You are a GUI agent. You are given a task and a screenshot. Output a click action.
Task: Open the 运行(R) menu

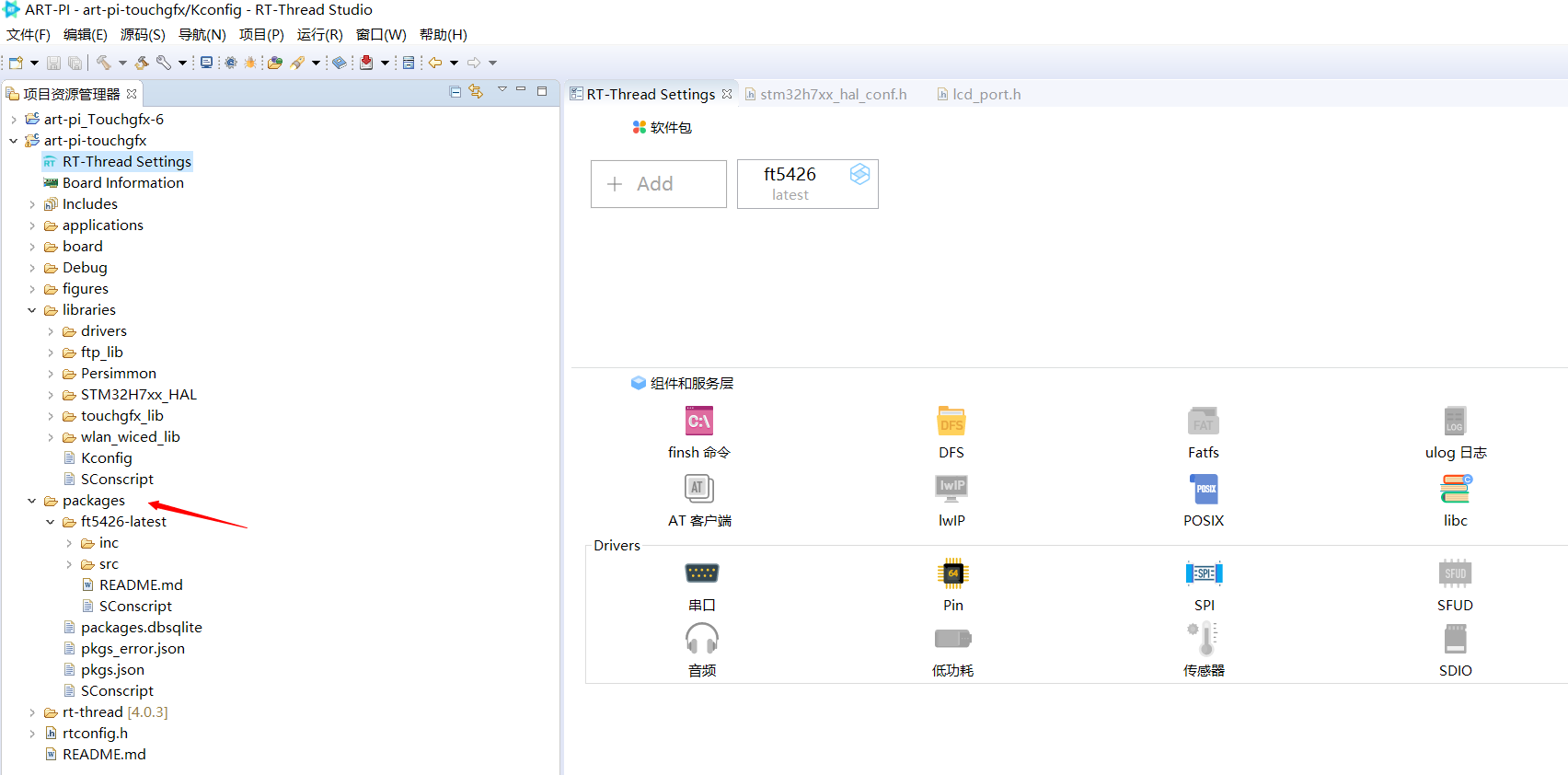pyautogui.click(x=320, y=34)
